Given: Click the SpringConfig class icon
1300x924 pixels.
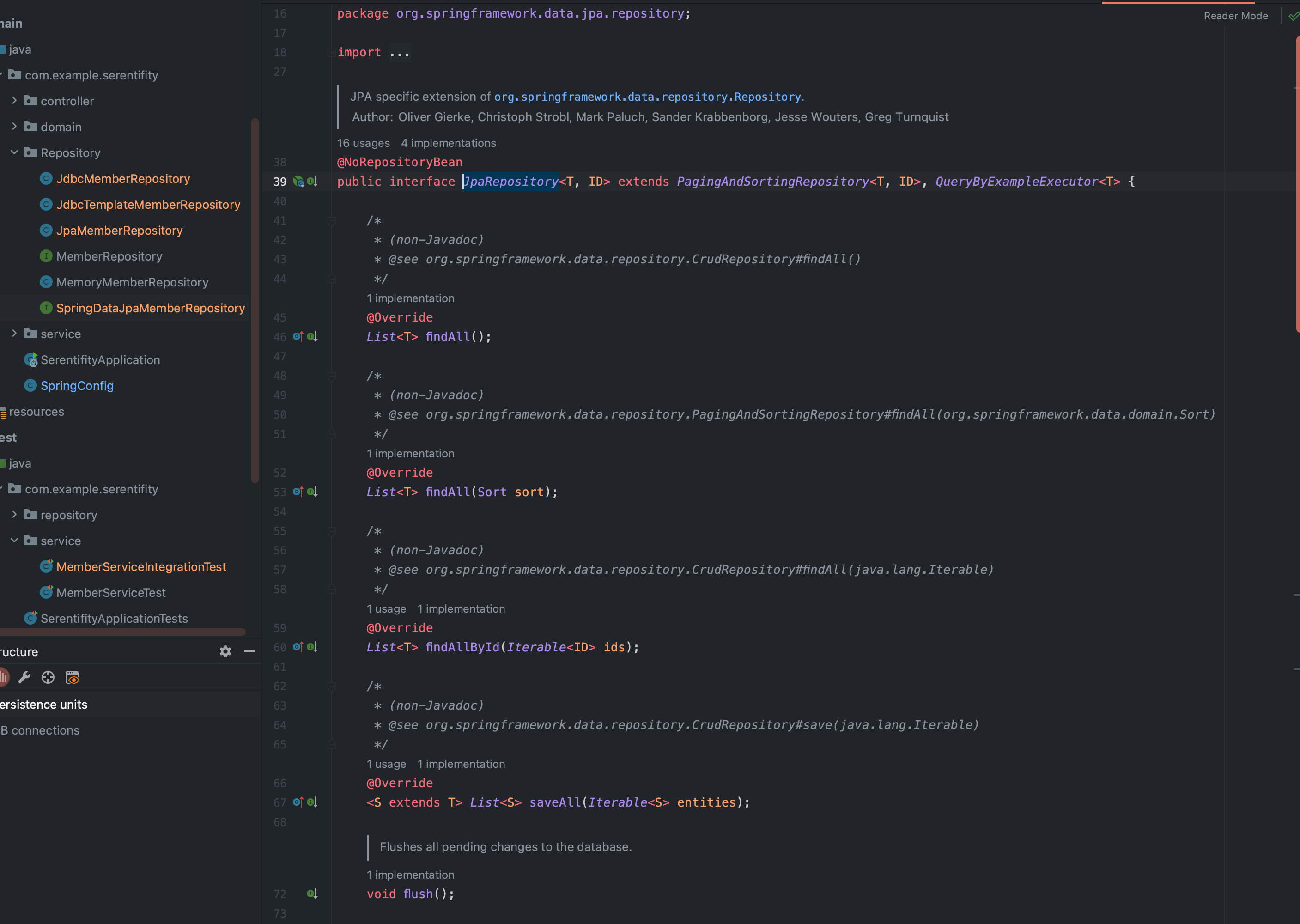Looking at the screenshot, I should coord(31,385).
